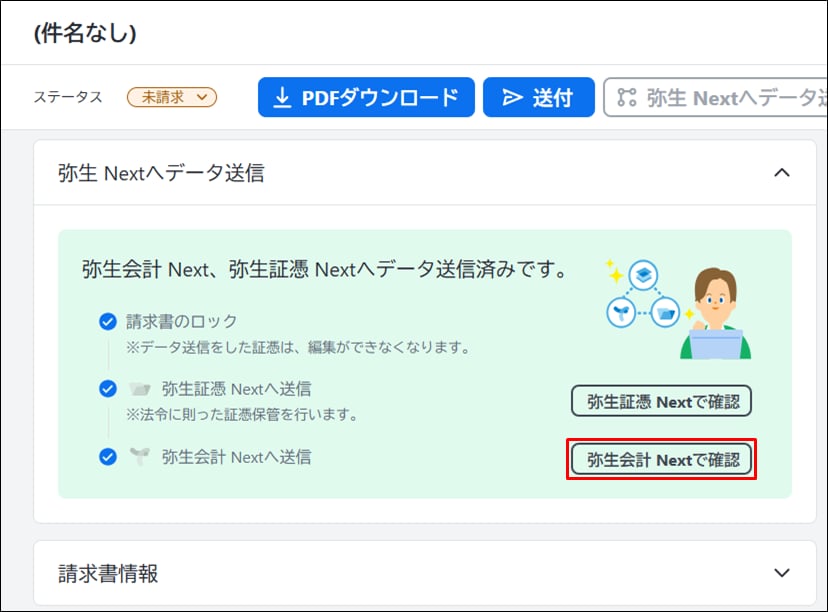Click the データ送信済みです message text
Image resolution: width=828 pixels, height=612 pixels.
pyautogui.click(x=324, y=269)
